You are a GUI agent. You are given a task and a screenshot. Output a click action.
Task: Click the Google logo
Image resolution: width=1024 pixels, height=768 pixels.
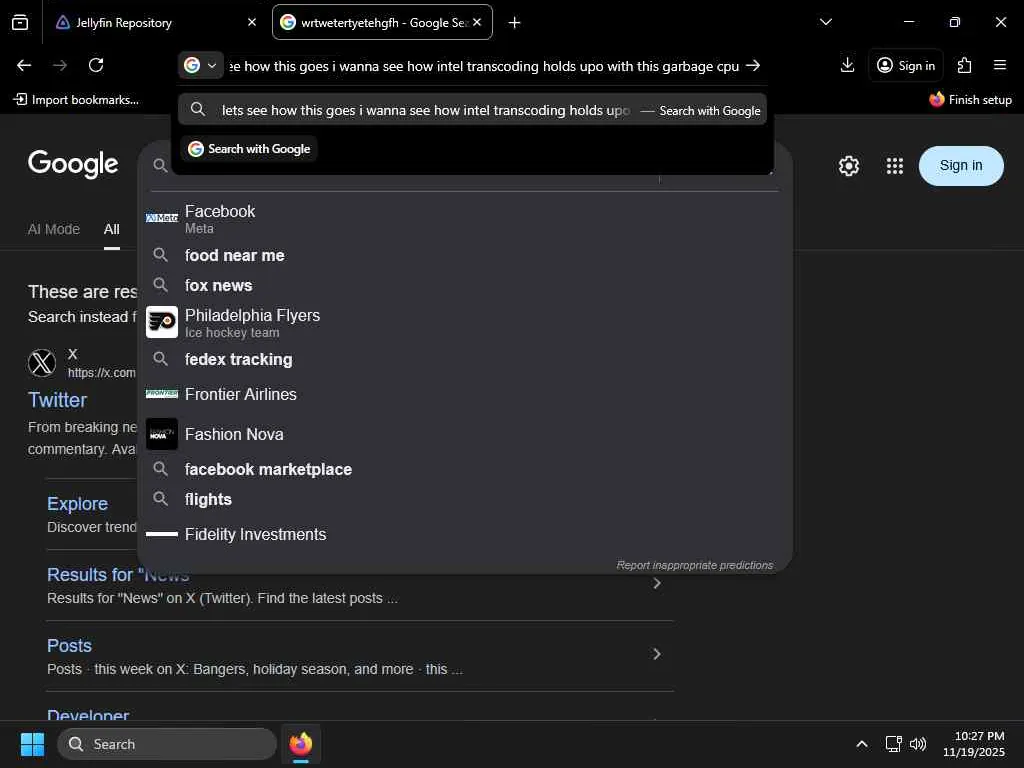73,164
